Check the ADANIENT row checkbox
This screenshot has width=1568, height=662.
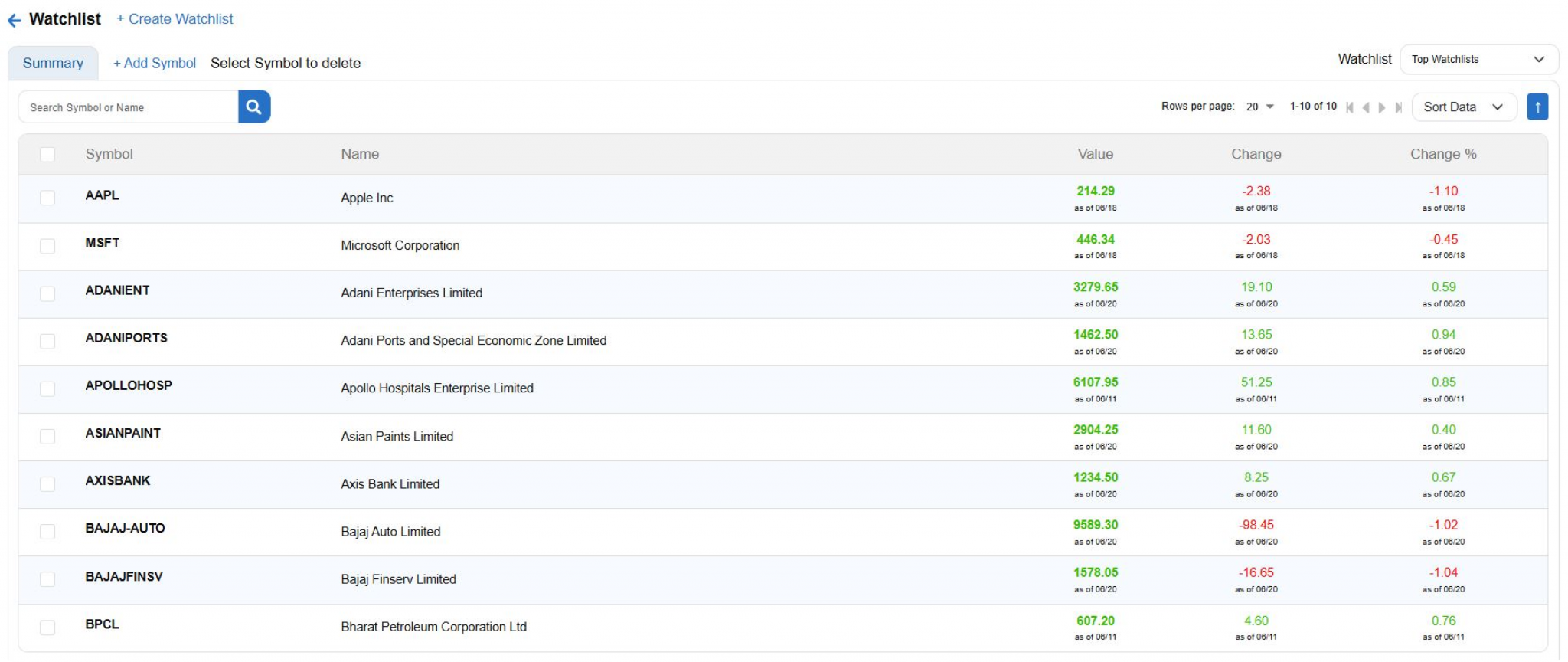pos(47,293)
